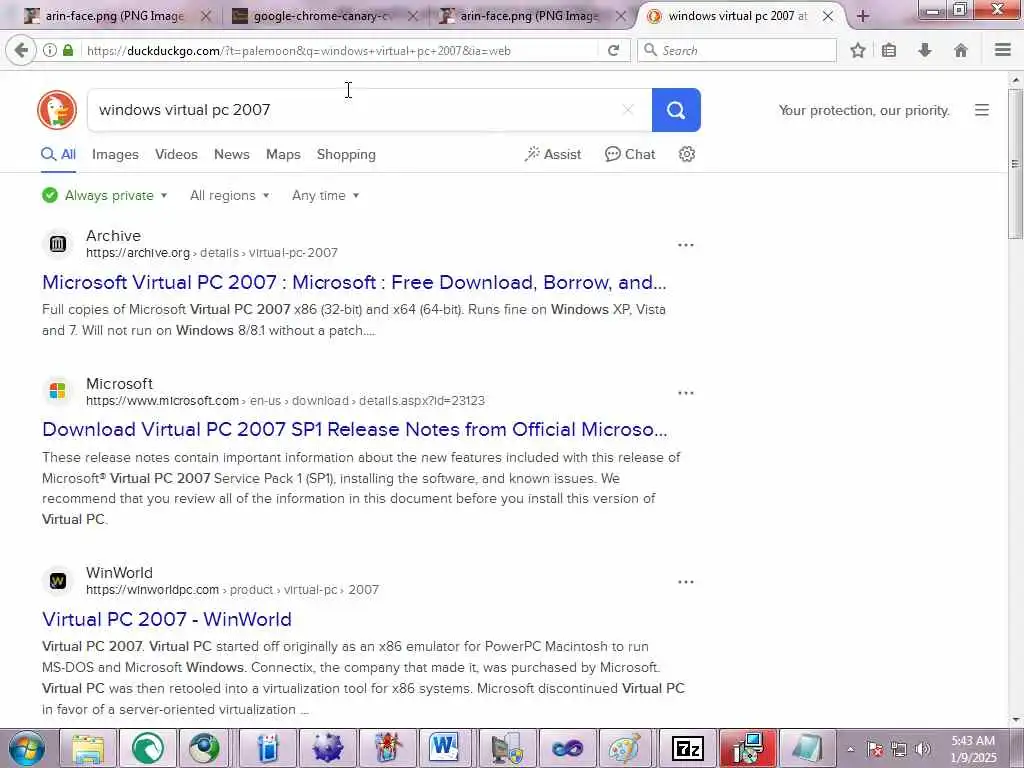This screenshot has height=768, width=1024.
Task: Reload the page with the refresh icon
Action: pyautogui.click(x=613, y=50)
